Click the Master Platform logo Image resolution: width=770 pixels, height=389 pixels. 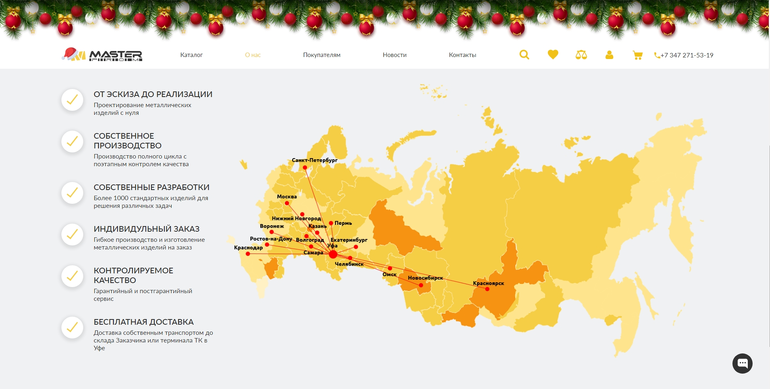coord(102,54)
